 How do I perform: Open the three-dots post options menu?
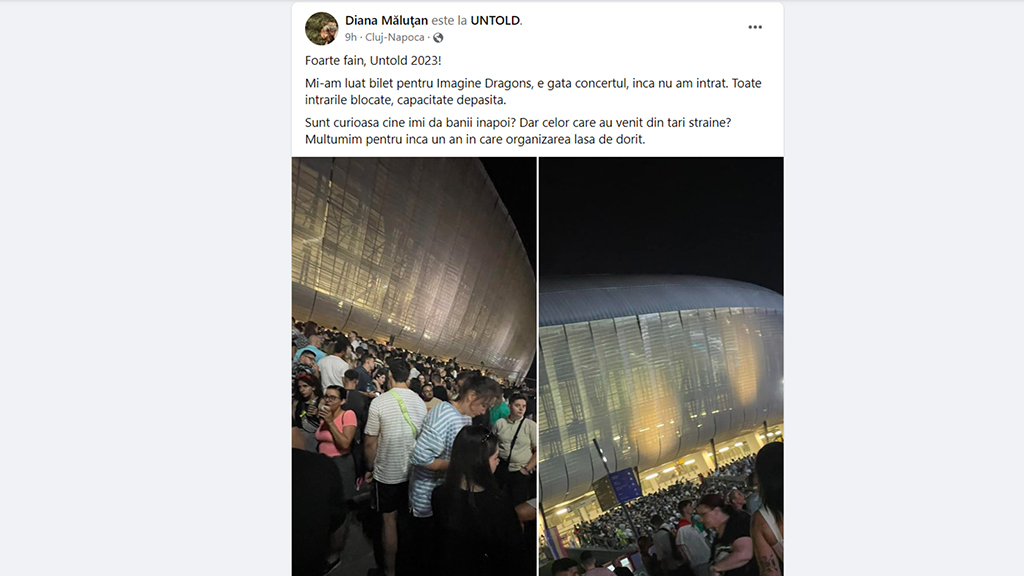coord(755,27)
